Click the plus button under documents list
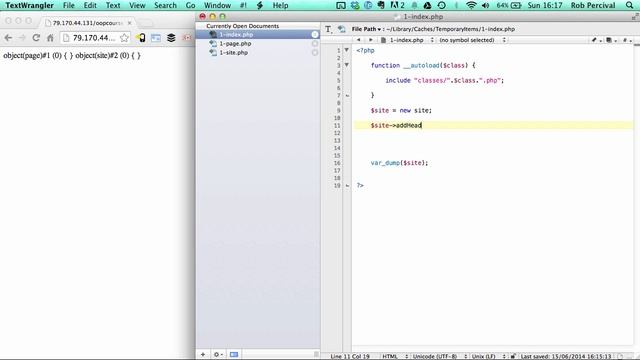Viewport: 640px width, 360px height. (x=203, y=354)
